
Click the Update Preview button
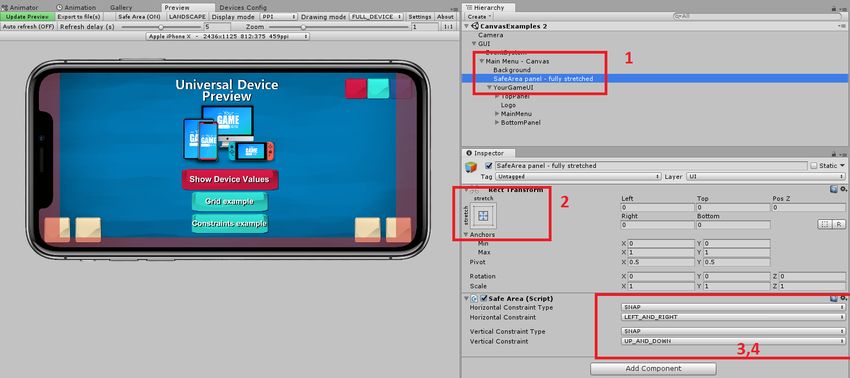pyautogui.click(x=27, y=17)
